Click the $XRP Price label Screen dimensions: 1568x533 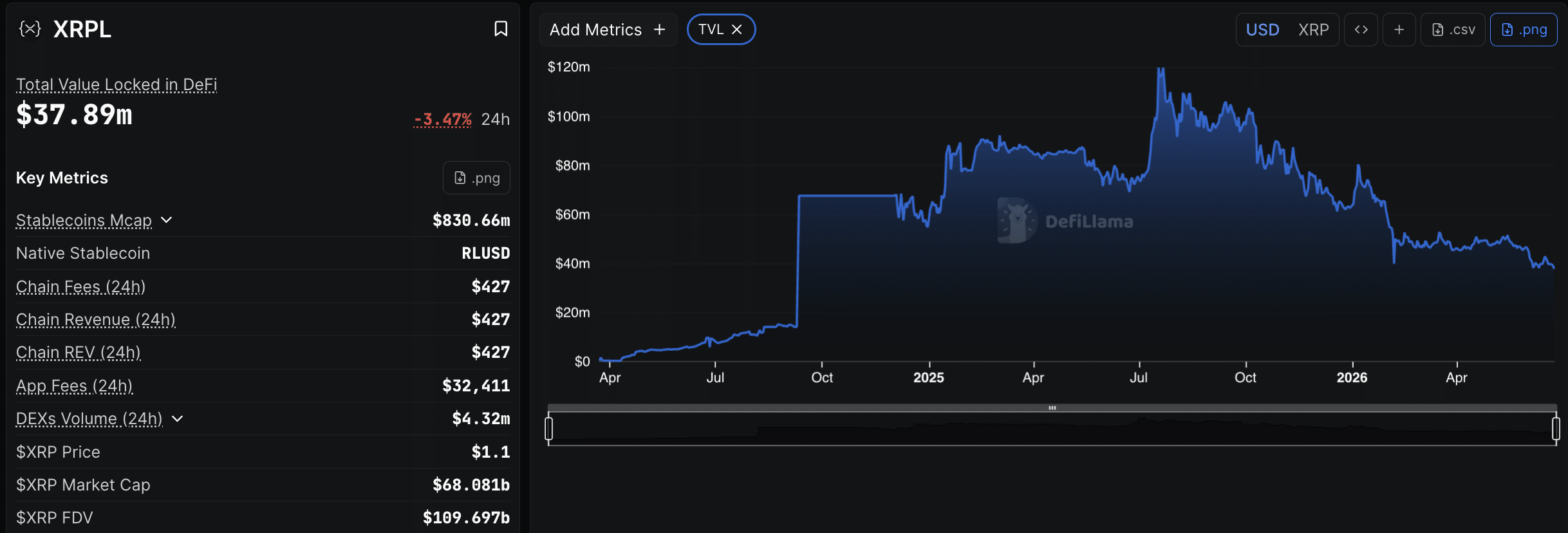click(x=58, y=452)
